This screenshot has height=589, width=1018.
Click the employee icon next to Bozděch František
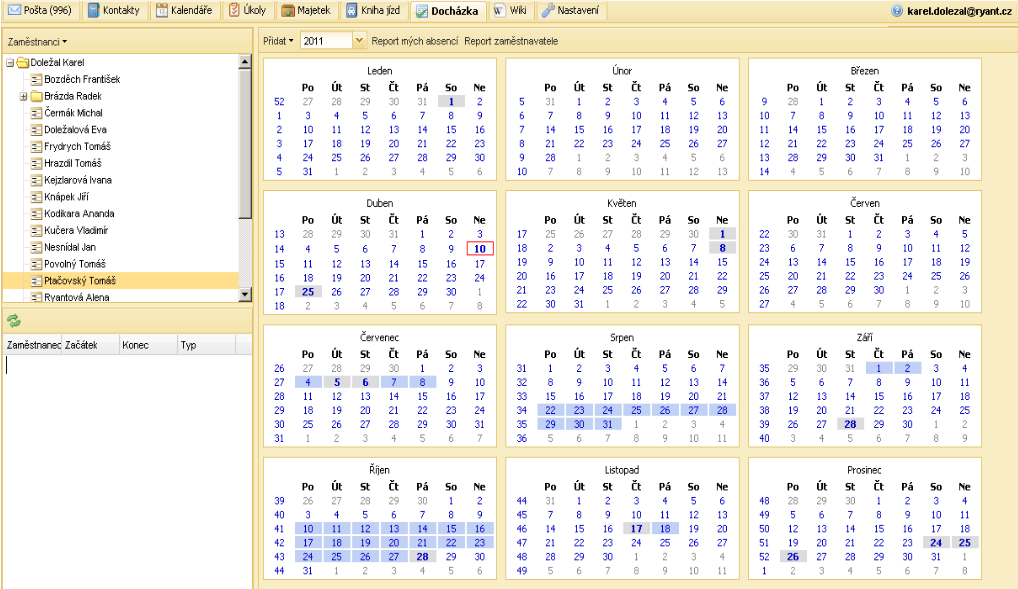point(36,79)
